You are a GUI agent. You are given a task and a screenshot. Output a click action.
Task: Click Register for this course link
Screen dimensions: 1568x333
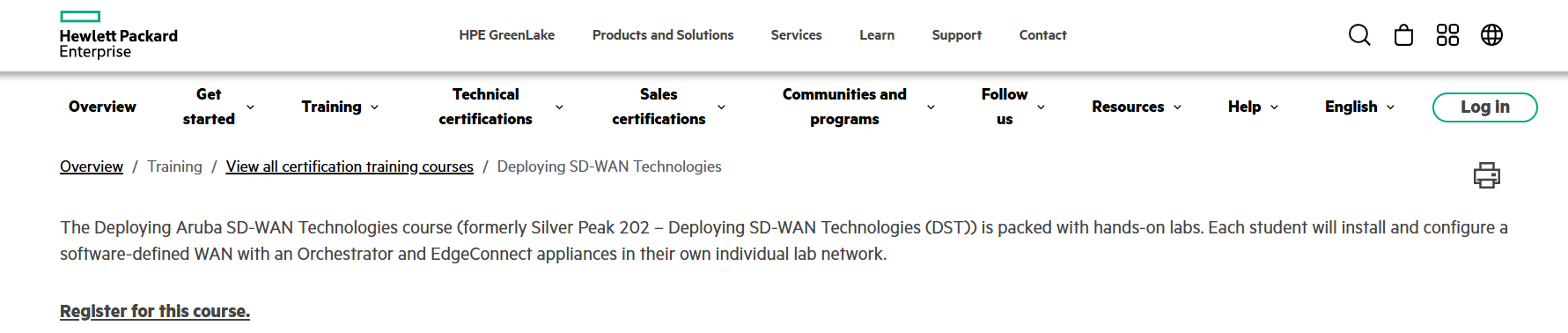(155, 311)
